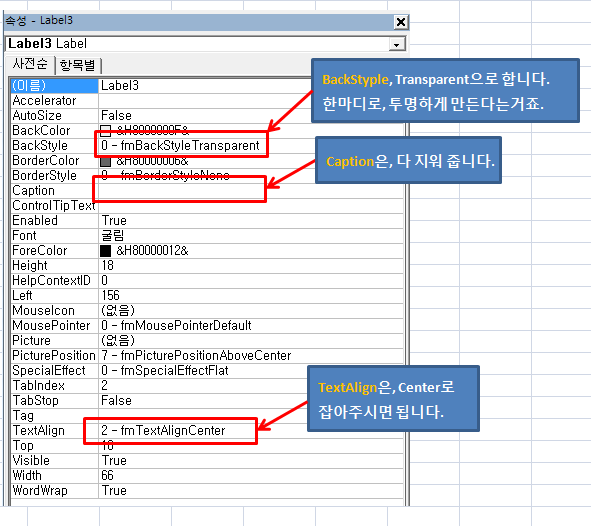Click the ForeColor black swatch
Image resolution: width=591 pixels, height=526 pixels.
[106, 251]
